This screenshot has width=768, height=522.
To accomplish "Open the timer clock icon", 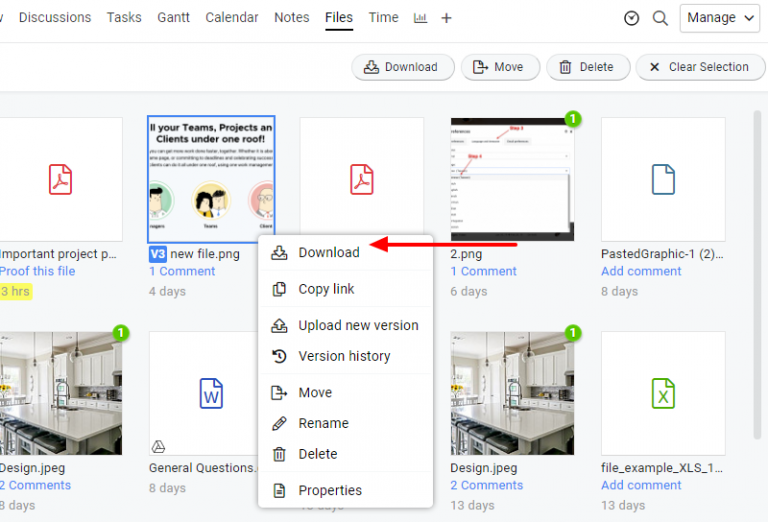I will [x=631, y=18].
